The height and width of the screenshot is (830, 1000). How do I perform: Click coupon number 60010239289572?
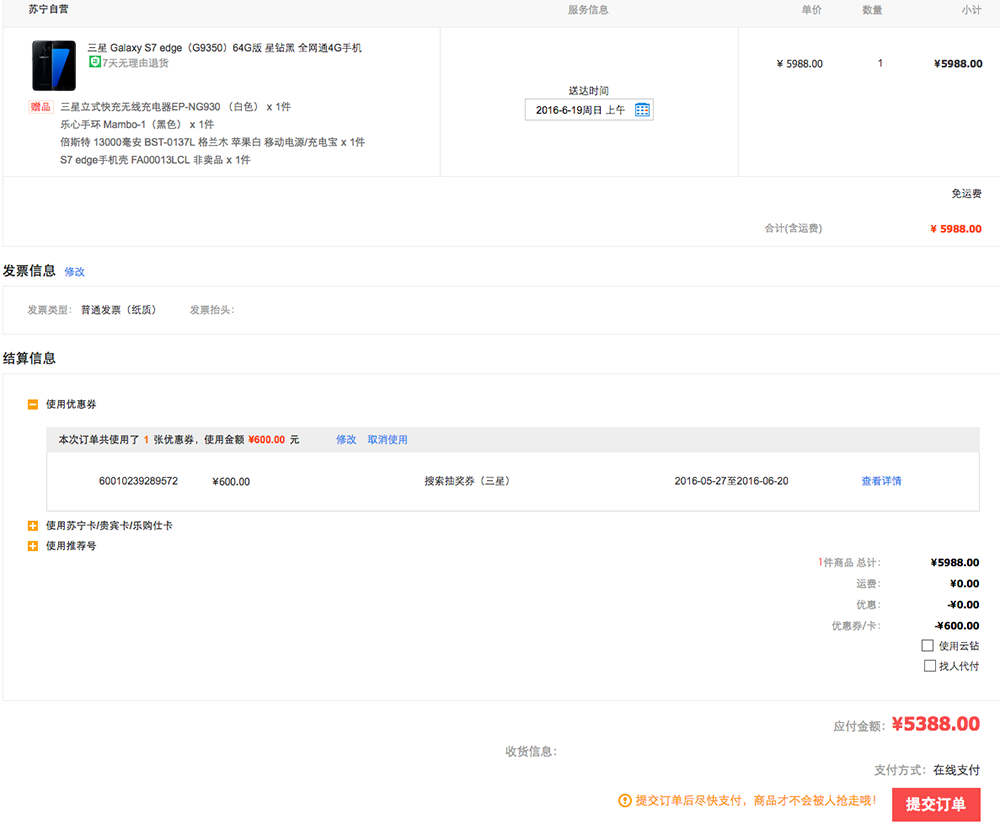point(138,481)
